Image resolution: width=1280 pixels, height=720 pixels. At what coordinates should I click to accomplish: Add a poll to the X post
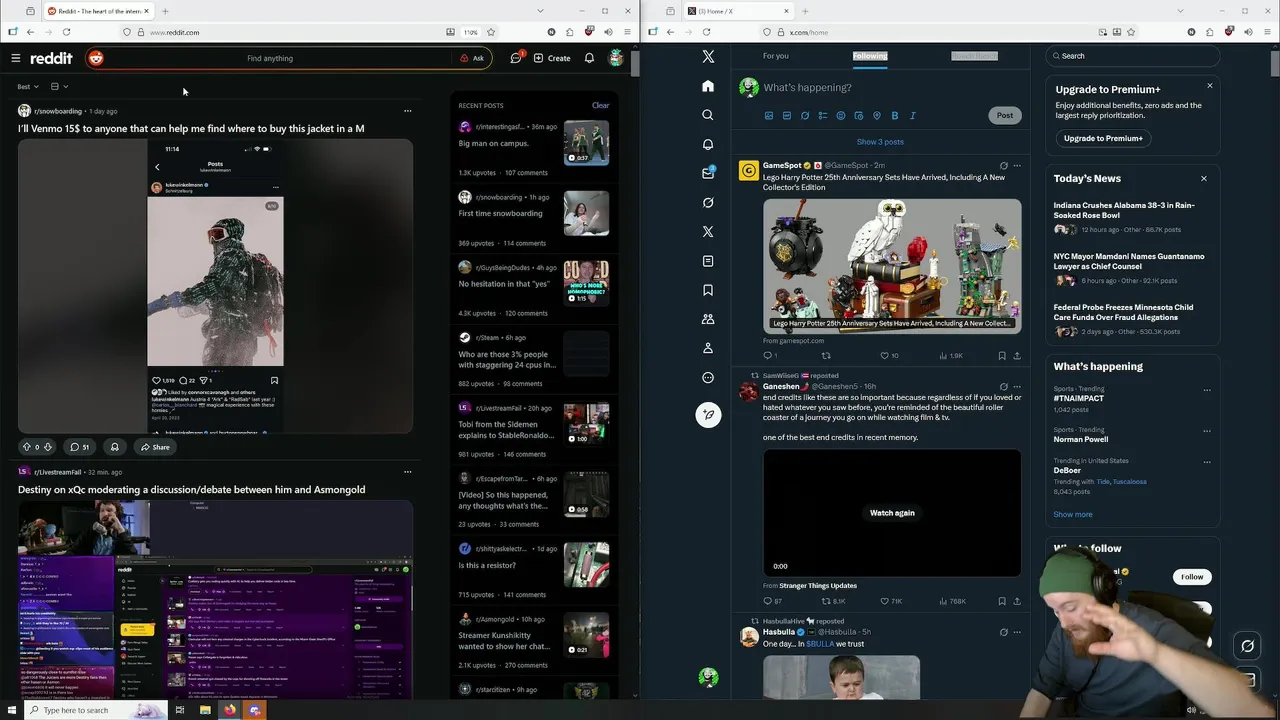coord(823,116)
